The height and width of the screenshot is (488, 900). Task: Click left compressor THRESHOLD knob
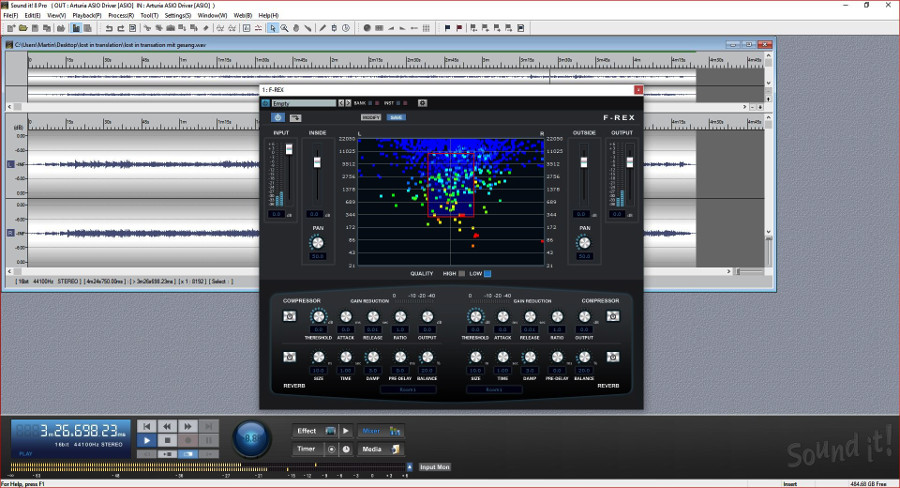click(319, 316)
